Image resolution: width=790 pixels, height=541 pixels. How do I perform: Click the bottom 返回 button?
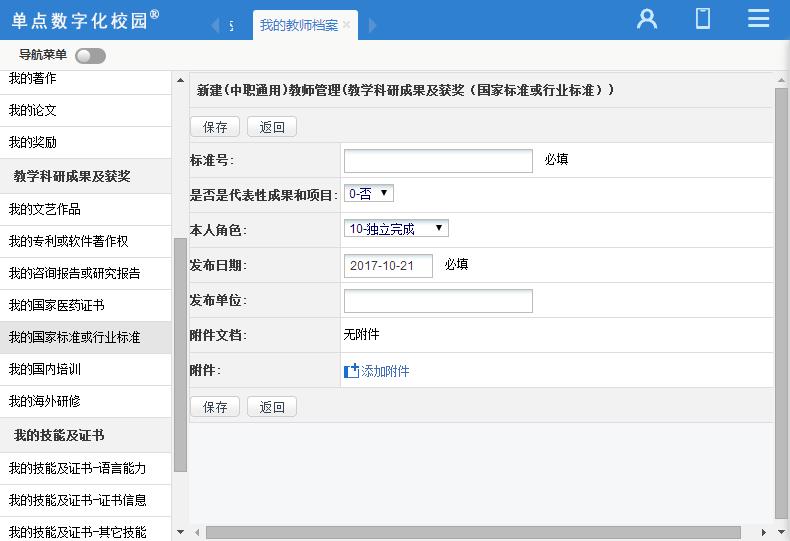click(x=272, y=407)
